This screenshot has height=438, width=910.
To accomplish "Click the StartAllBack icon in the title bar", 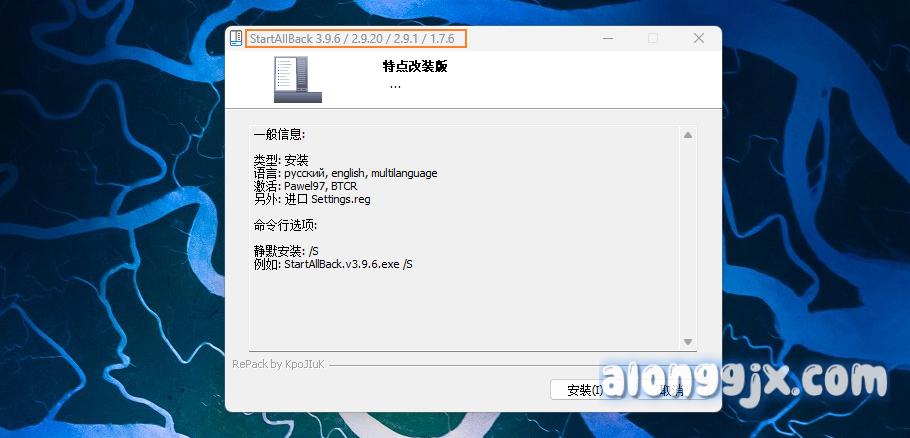I will point(236,38).
